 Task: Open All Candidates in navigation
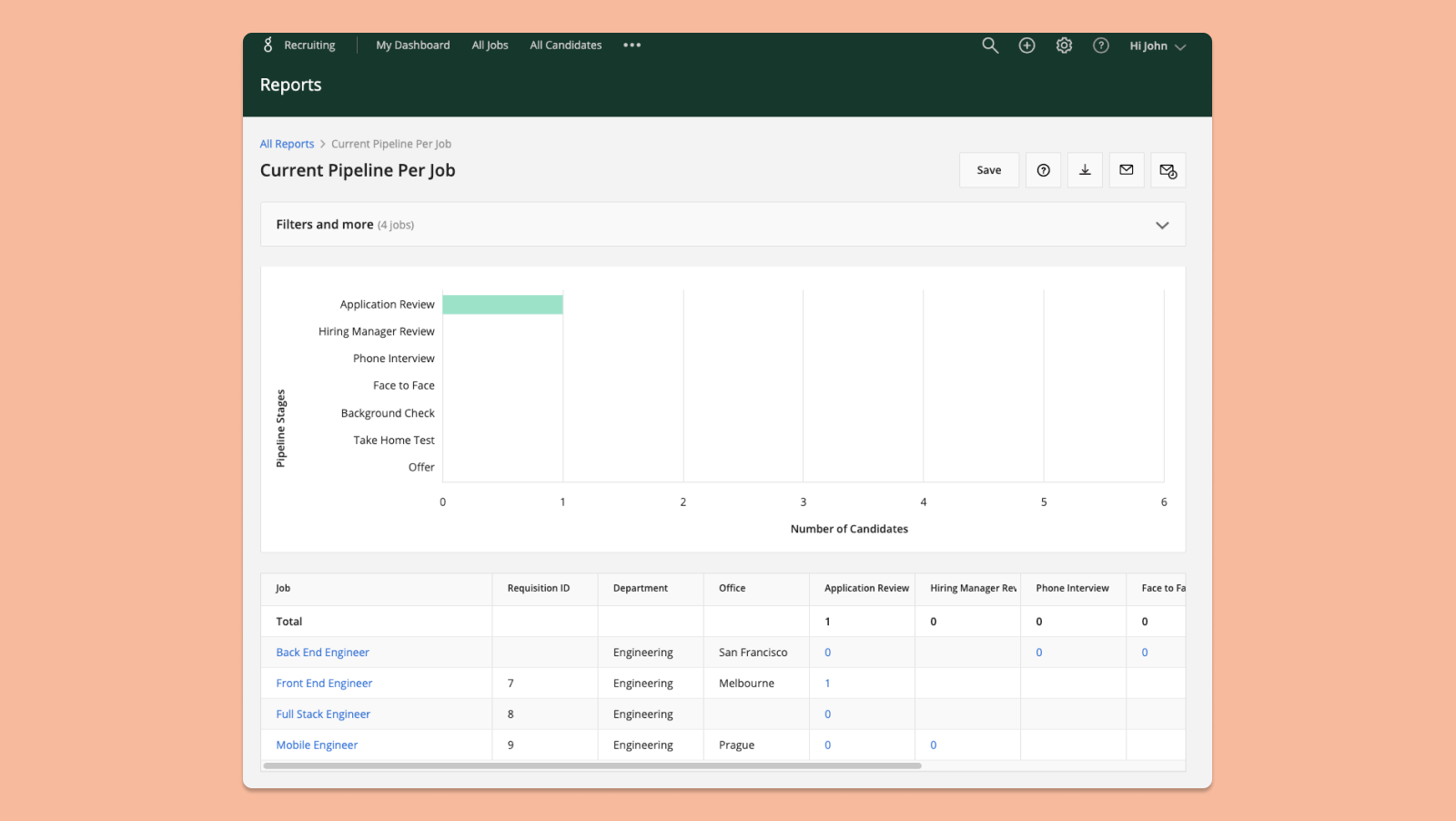[565, 46]
